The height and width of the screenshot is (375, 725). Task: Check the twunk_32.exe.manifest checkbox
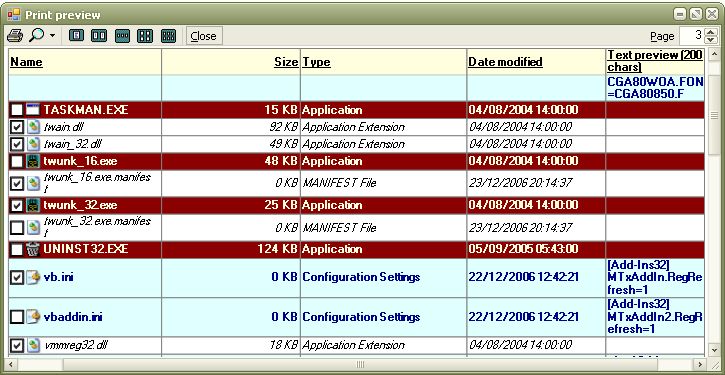tap(17, 227)
